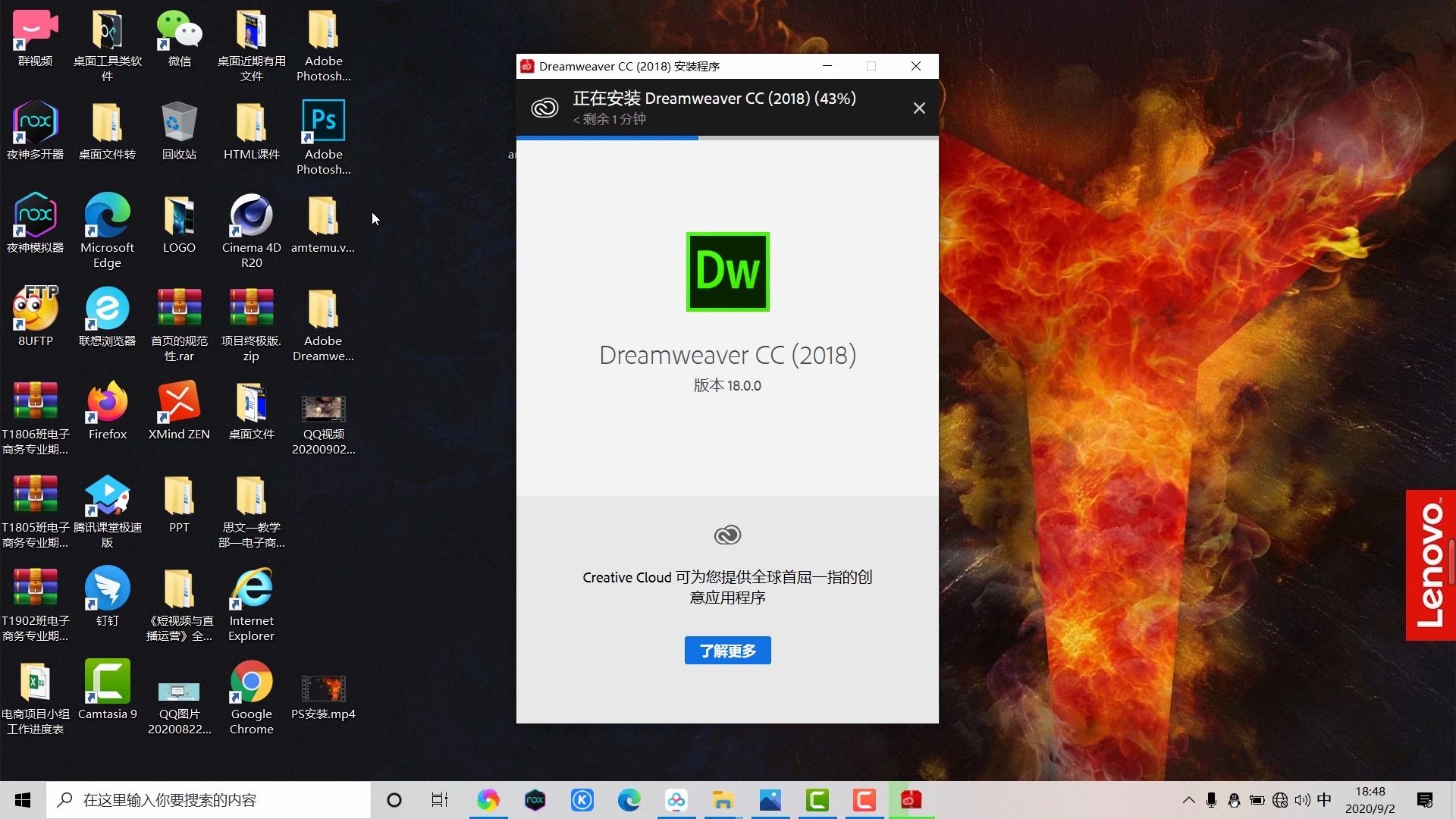Screen dimensions: 1456x819
Task: Select 桌面近期有用文件 folder
Action: [251, 45]
